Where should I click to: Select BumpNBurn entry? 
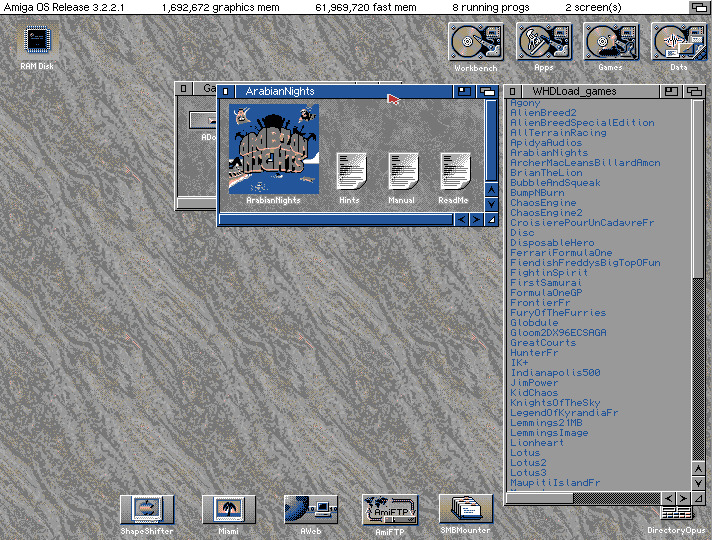[537, 193]
